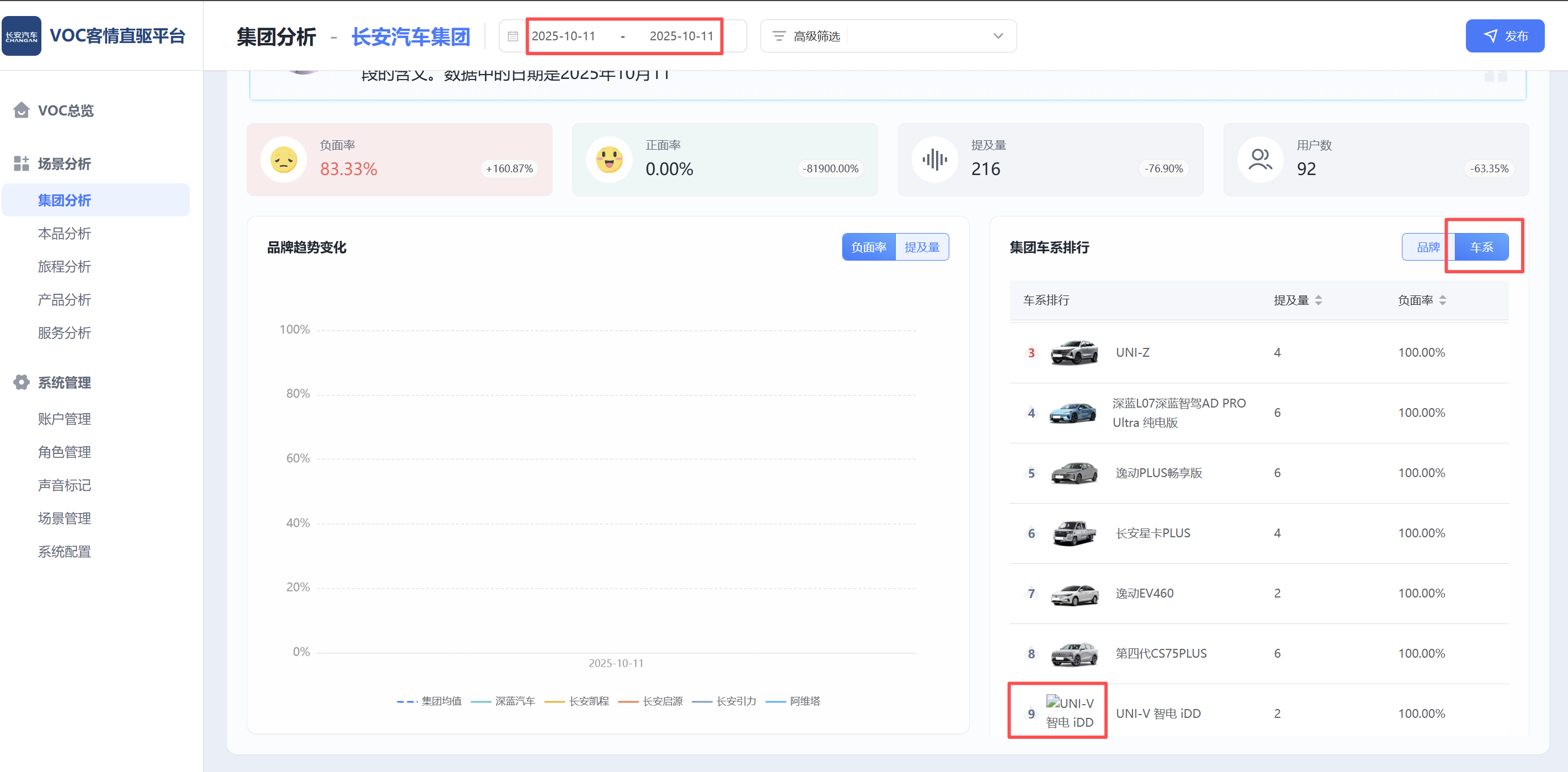Click the start date 2025-10-11 field
The height and width of the screenshot is (772, 1568).
point(564,36)
